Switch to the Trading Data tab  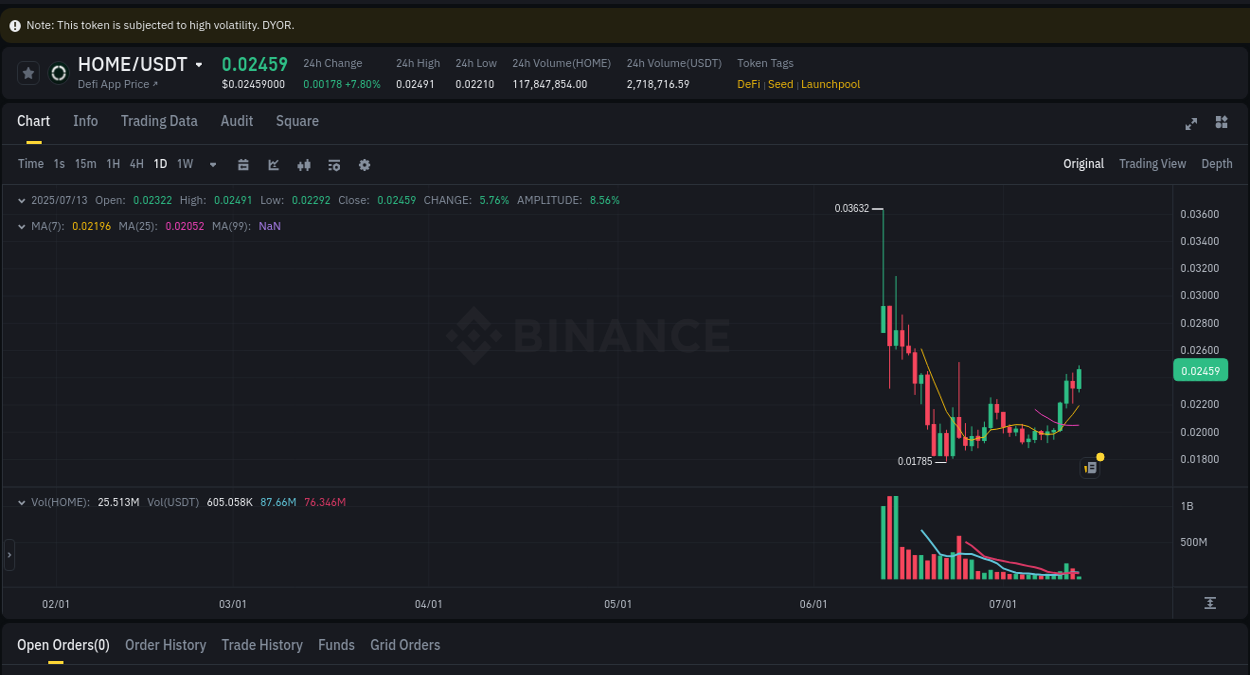pos(159,121)
